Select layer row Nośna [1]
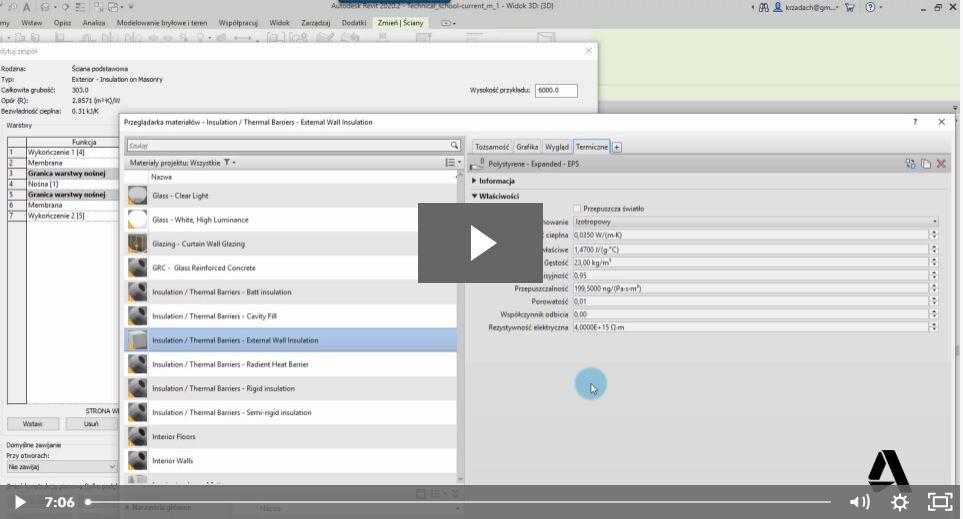 (x=63, y=184)
